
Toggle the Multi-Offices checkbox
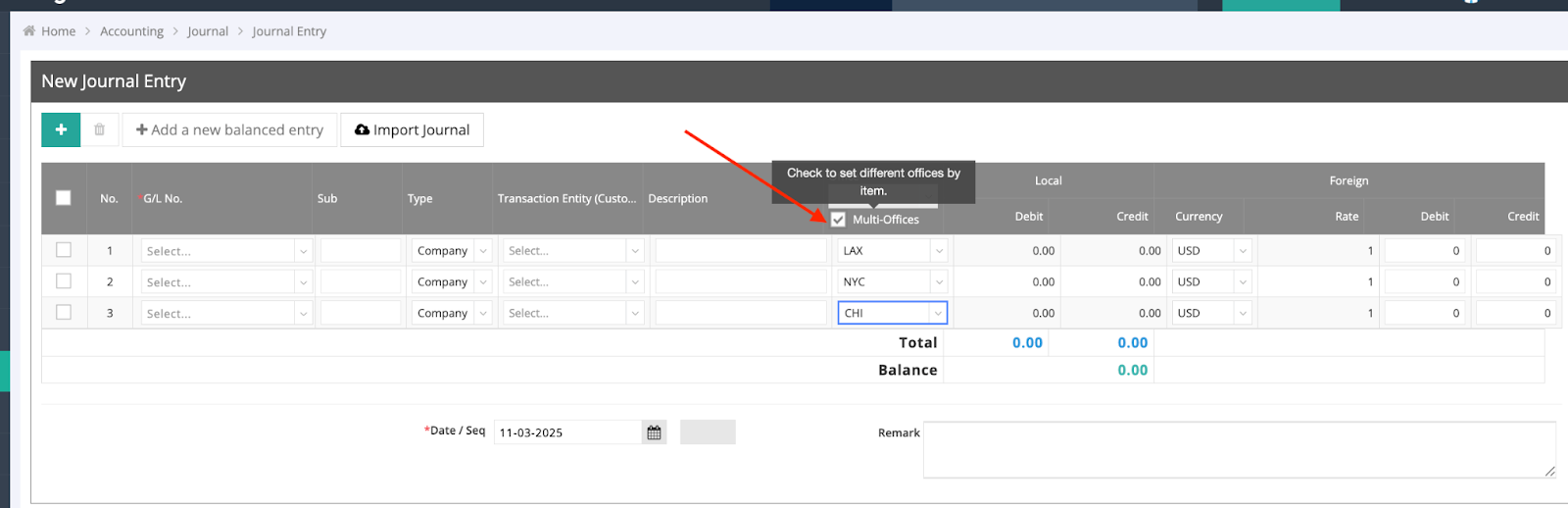pyautogui.click(x=838, y=220)
